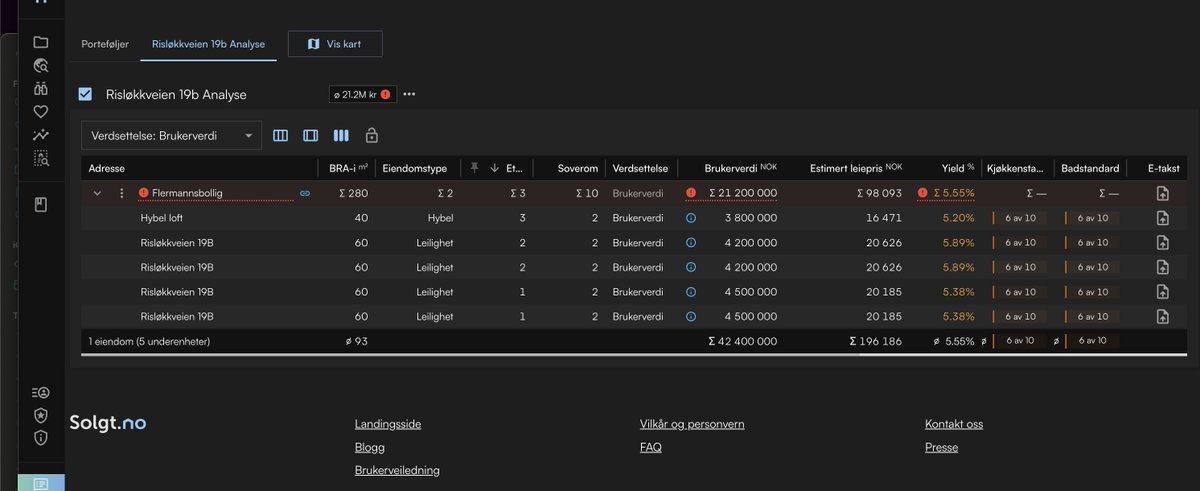
Task: Open Vilkår og personvern link
Action: (x=692, y=424)
